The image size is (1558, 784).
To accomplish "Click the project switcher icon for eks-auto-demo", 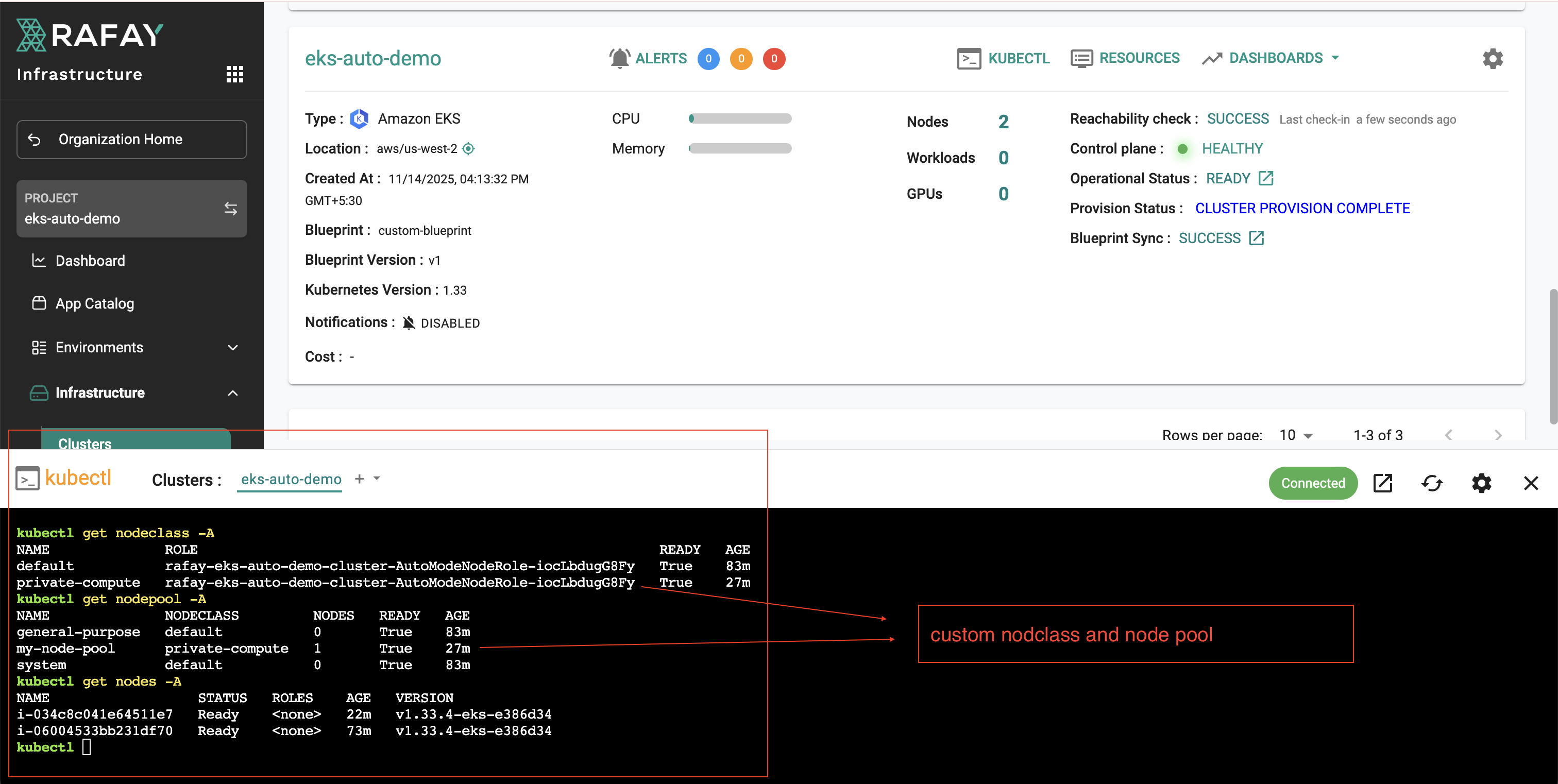I will pos(231,209).
